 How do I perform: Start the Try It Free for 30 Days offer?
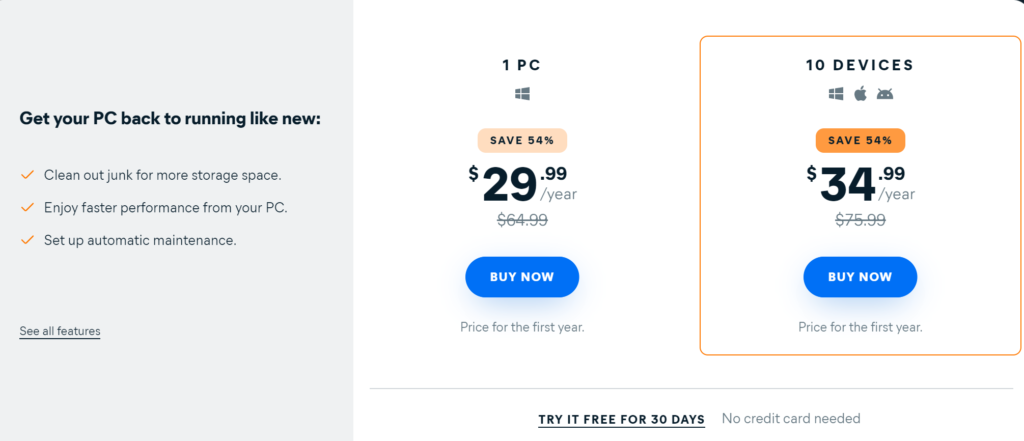[x=622, y=419]
